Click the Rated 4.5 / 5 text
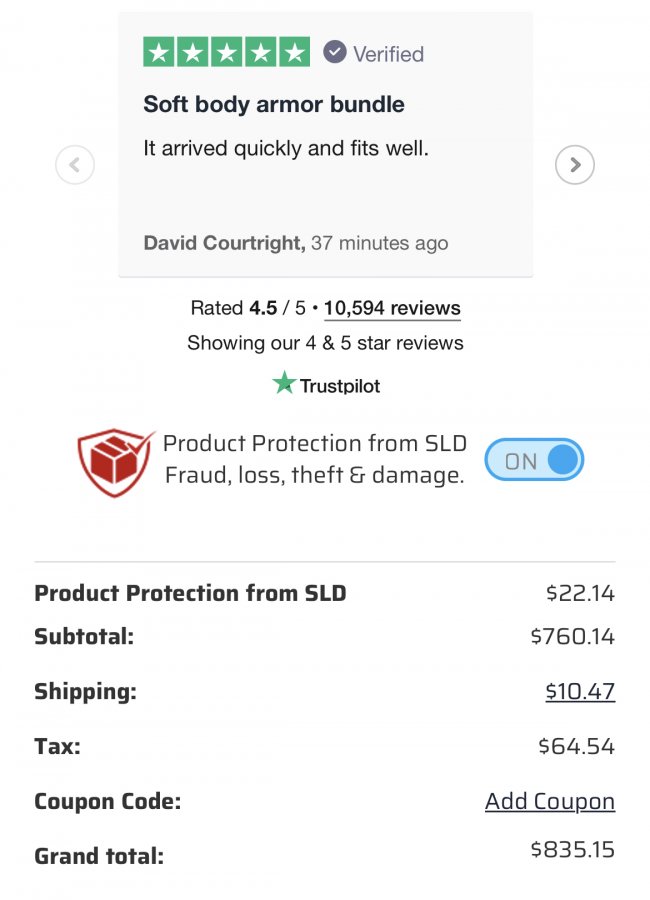Image resolution: width=650 pixels, height=900 pixels. tap(248, 308)
